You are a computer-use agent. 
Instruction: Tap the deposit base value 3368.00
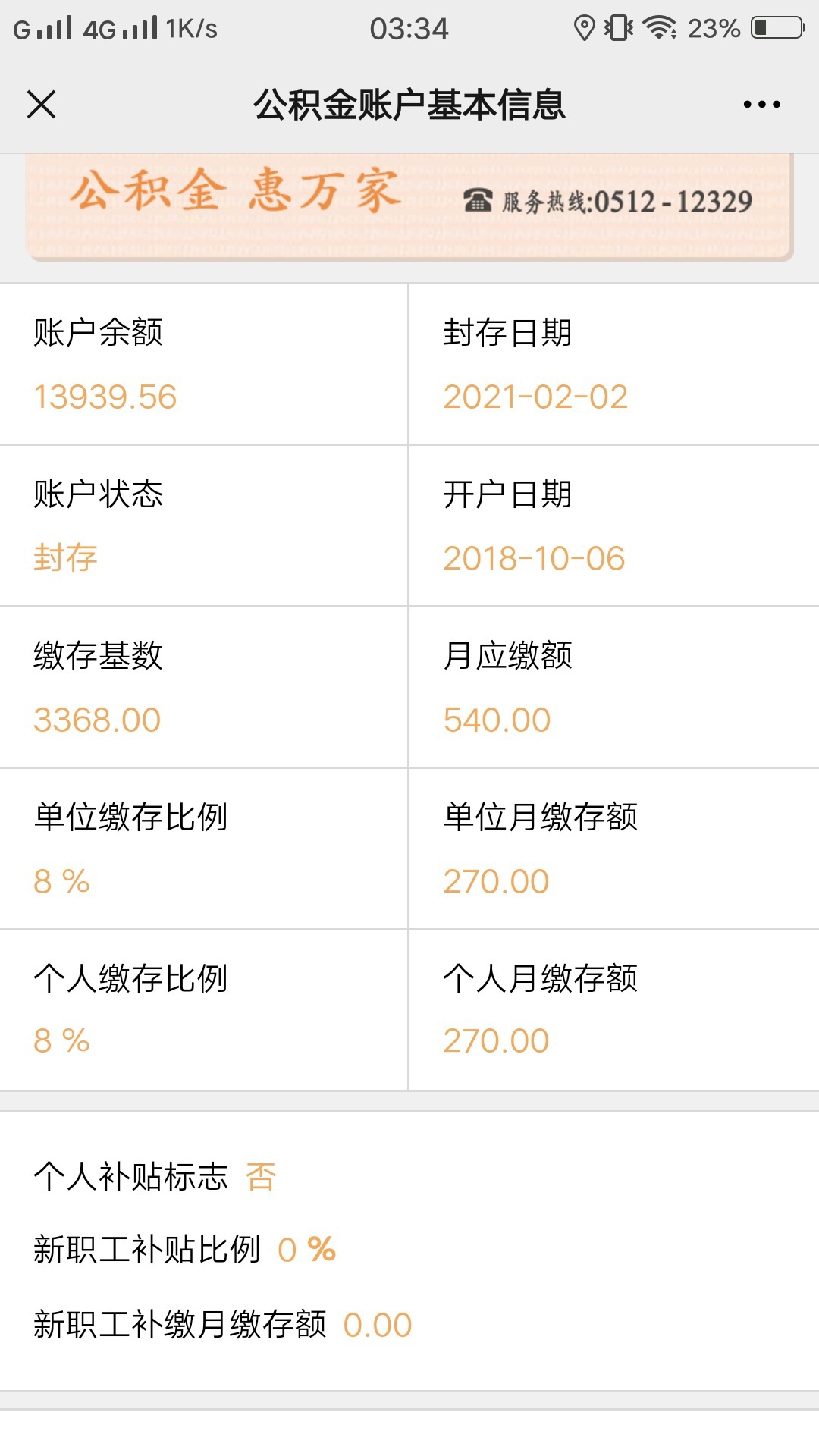(x=97, y=720)
